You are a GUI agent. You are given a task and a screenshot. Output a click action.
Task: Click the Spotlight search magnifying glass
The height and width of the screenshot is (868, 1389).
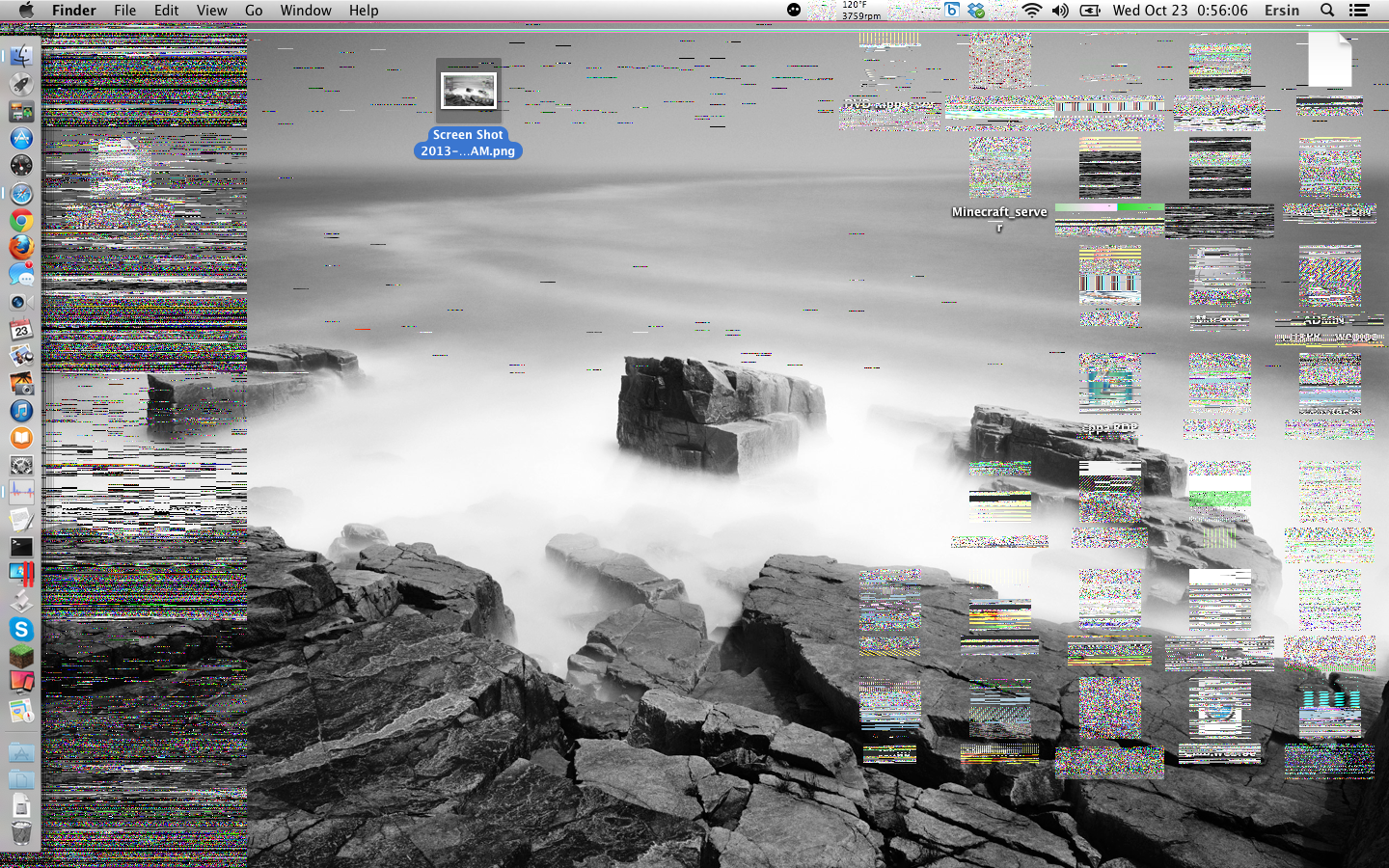click(1327, 11)
